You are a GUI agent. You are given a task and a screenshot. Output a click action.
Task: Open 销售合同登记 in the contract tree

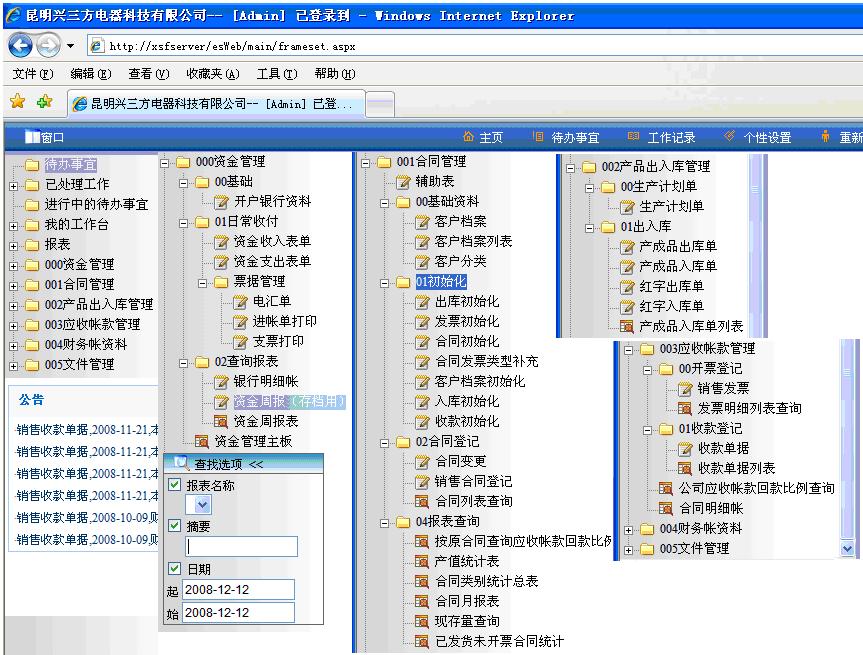point(473,482)
